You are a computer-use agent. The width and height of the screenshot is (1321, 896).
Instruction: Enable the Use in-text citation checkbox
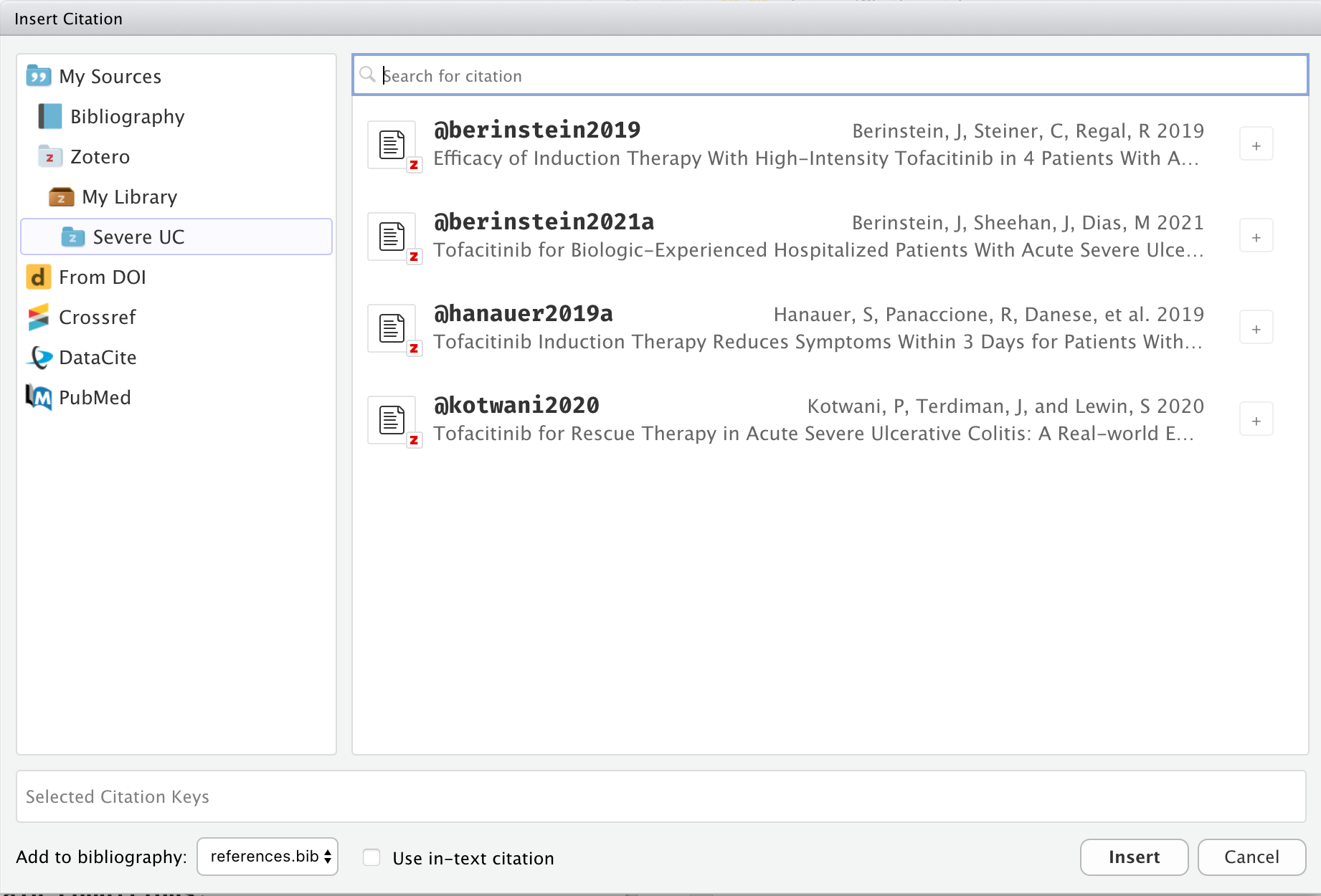tap(371, 857)
